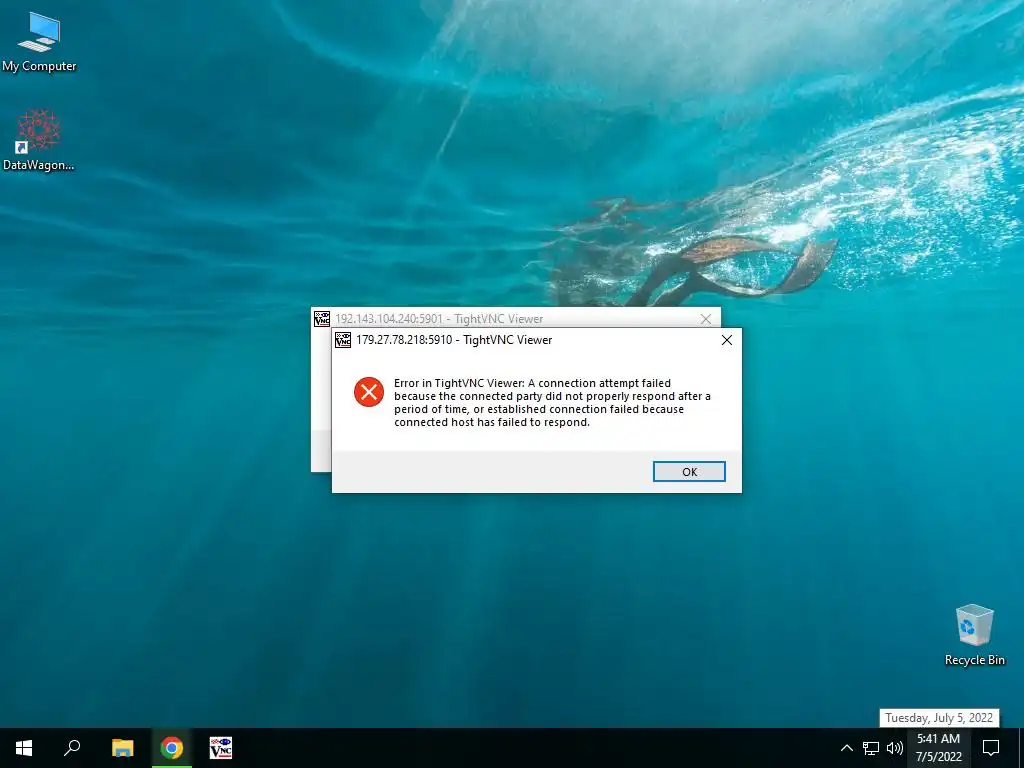The width and height of the screenshot is (1024, 768).
Task: Click VNC icon in 192.143.104.240 title bar
Action: (x=322, y=319)
